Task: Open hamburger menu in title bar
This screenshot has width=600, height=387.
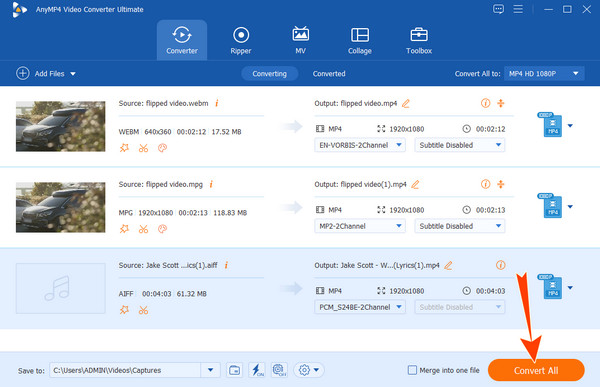Action: [x=518, y=9]
